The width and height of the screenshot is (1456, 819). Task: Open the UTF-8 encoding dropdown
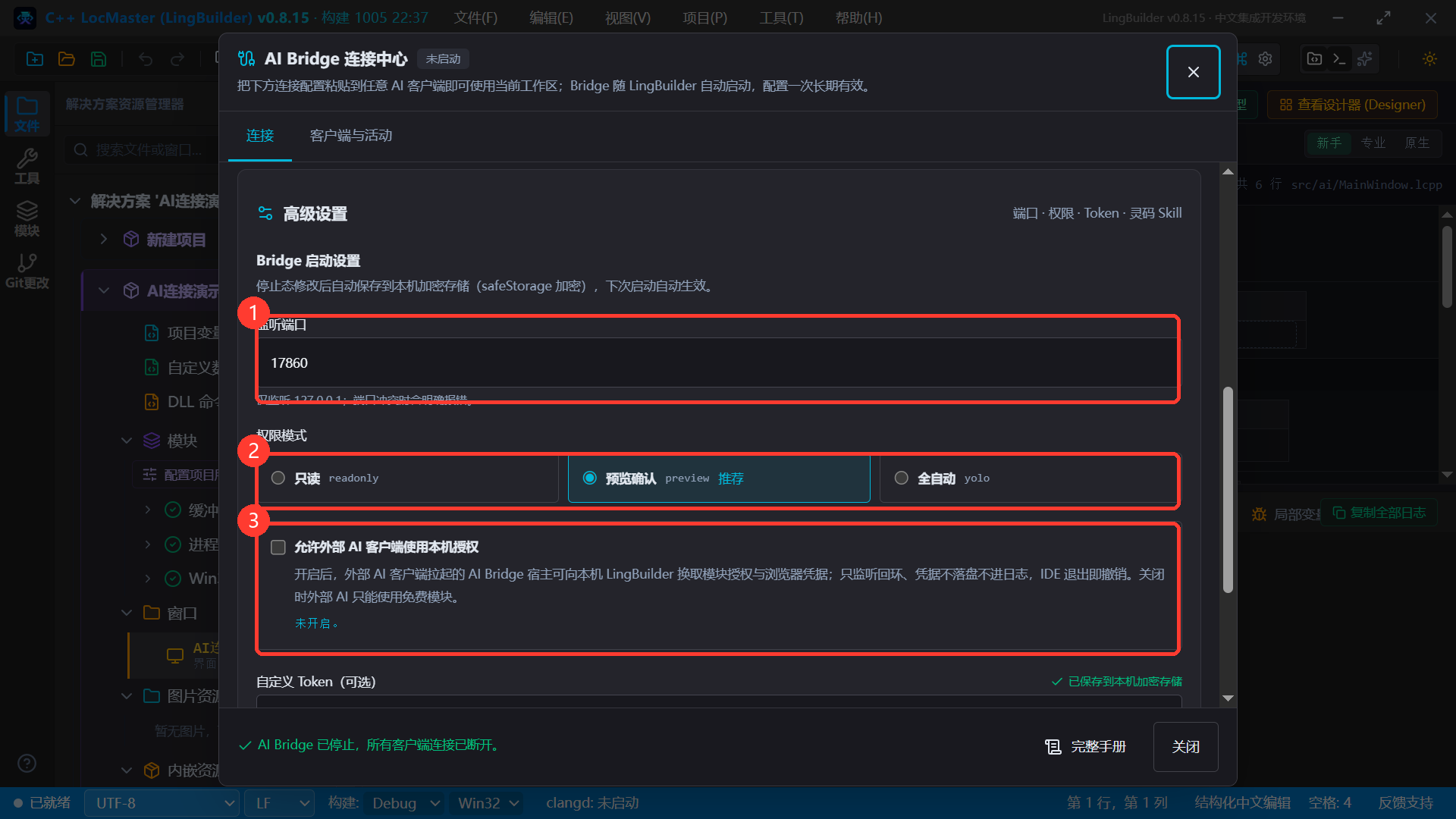(x=162, y=803)
